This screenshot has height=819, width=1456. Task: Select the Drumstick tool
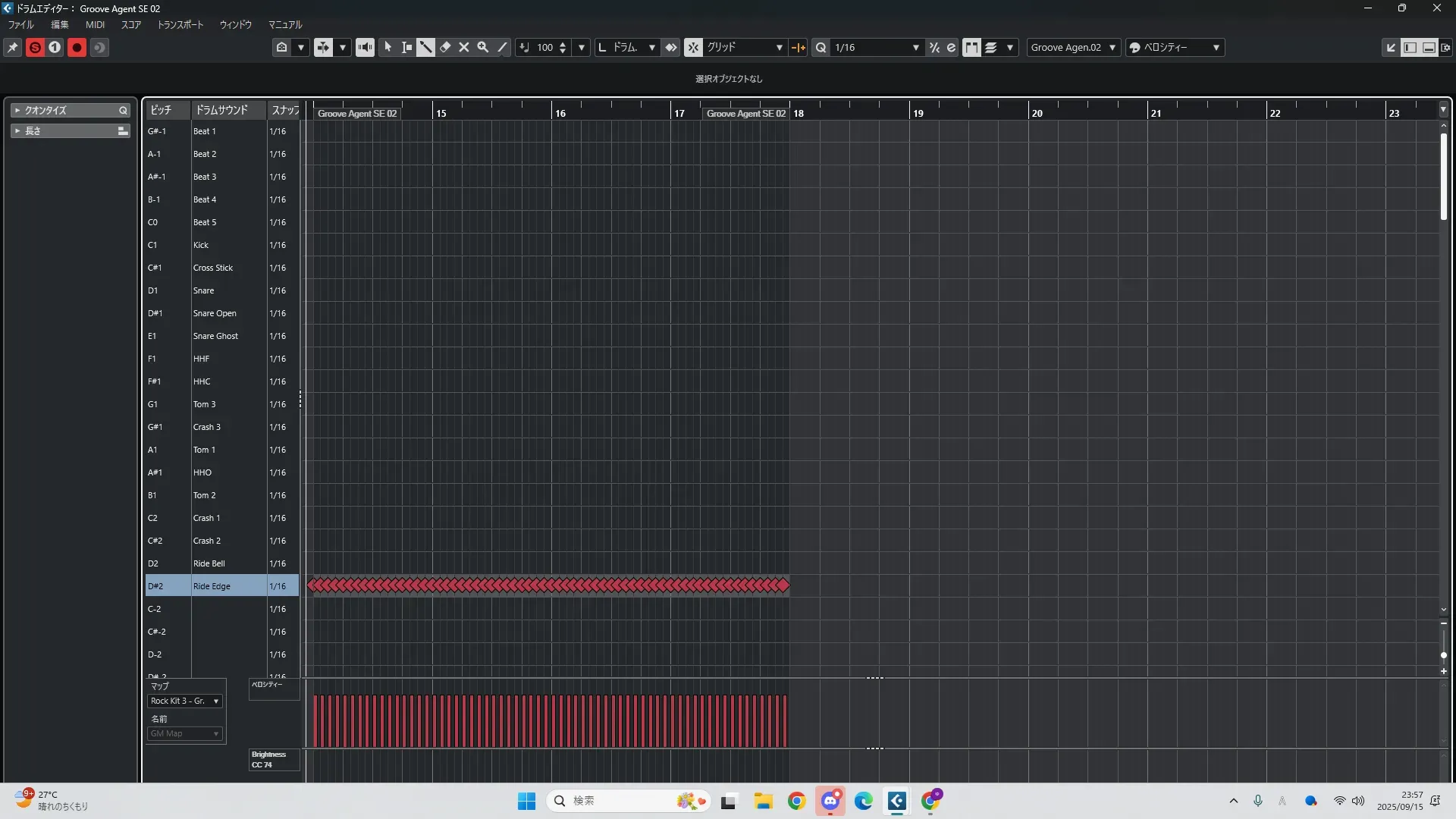coord(426,47)
